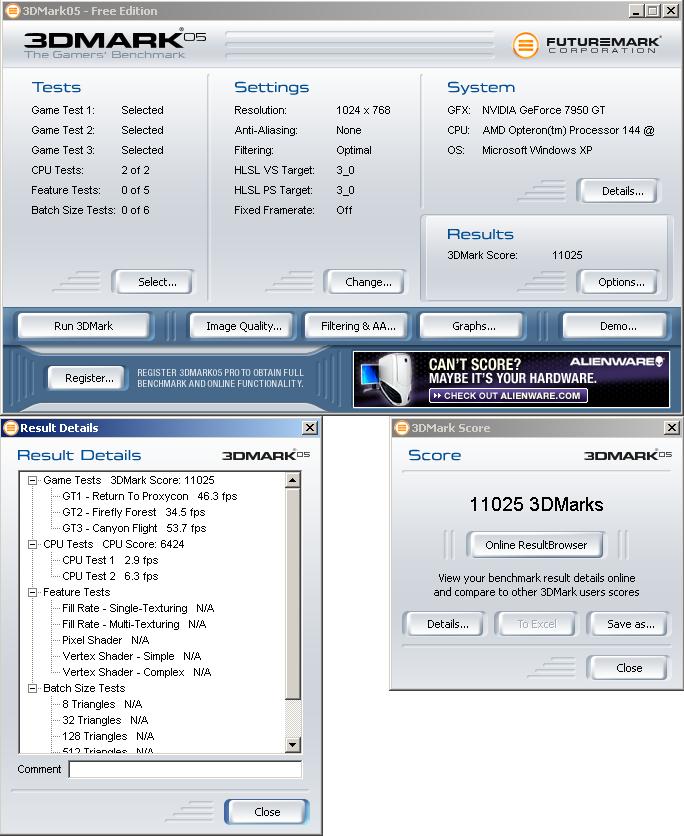
Task: Click the 'NVIDIA GeForce 7950 GT' text
Action: tap(543, 110)
